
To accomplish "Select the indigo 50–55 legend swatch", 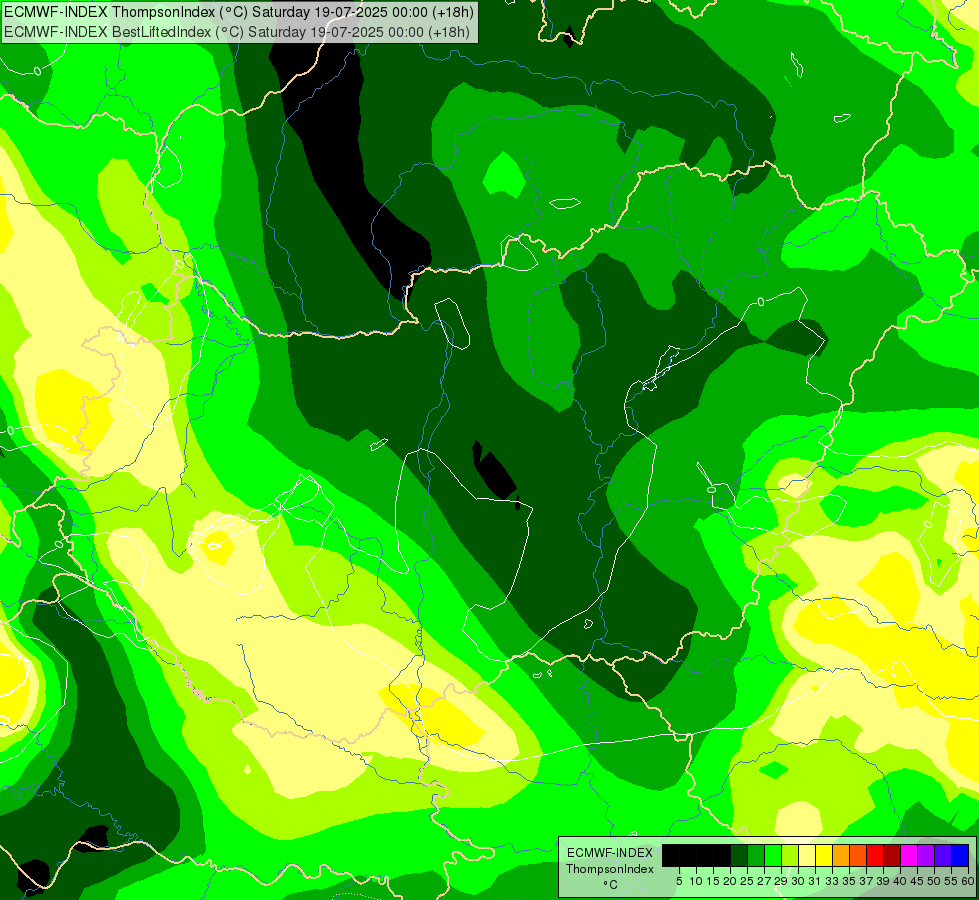I will [943, 856].
